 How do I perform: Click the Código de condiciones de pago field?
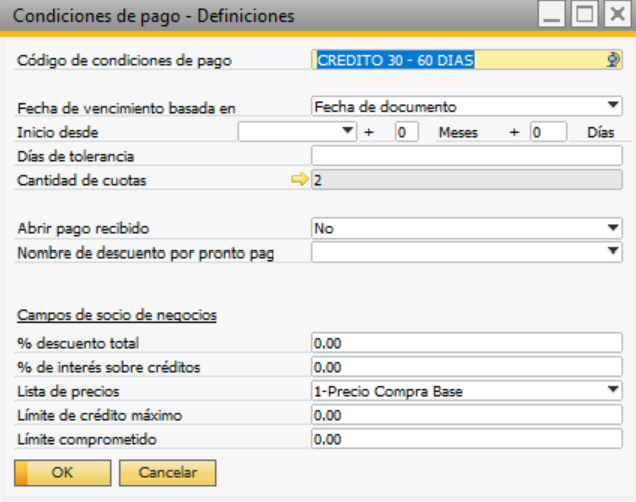(x=460, y=60)
